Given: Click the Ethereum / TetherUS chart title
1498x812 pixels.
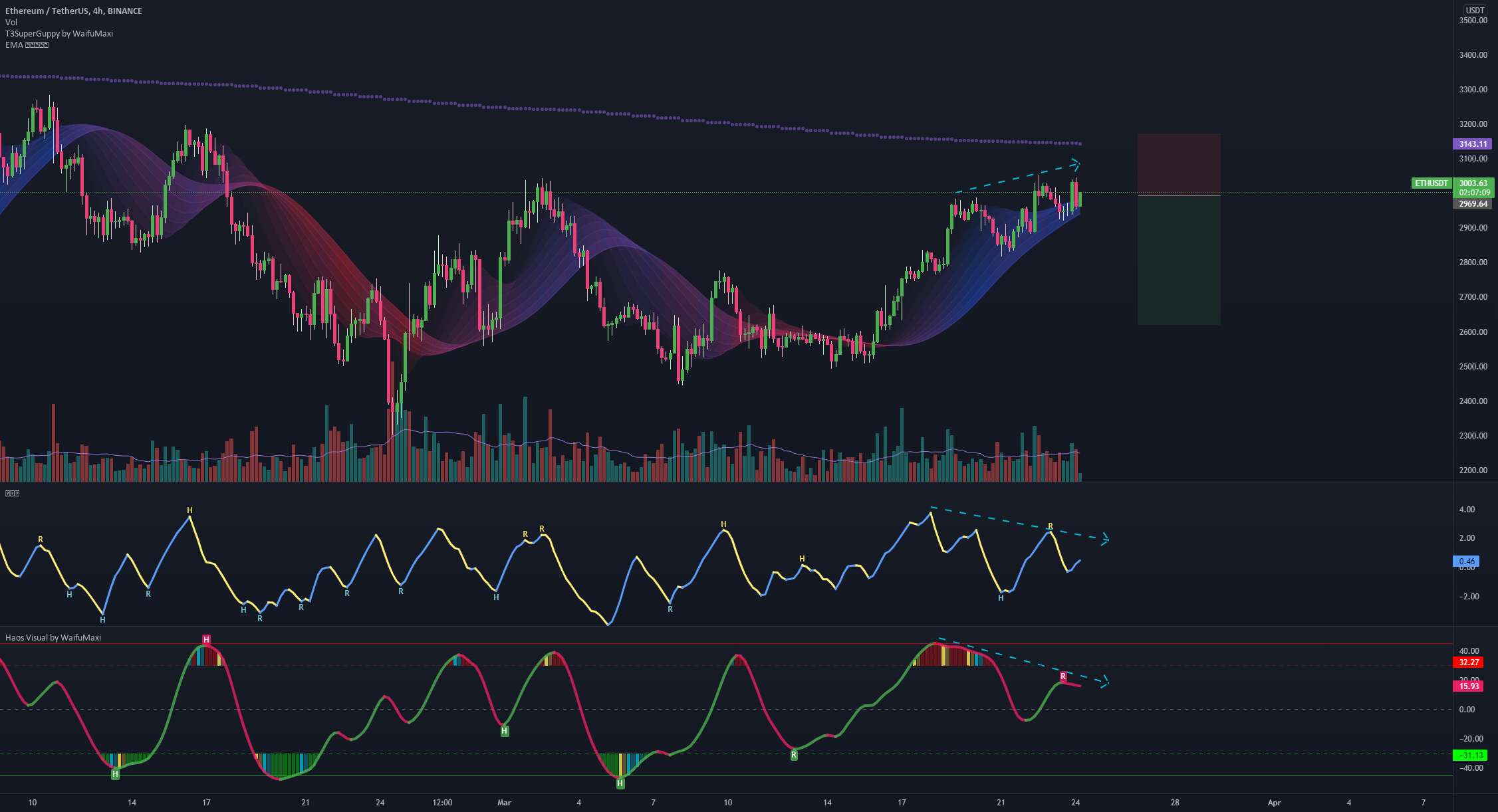Looking at the screenshot, I should click(73, 11).
